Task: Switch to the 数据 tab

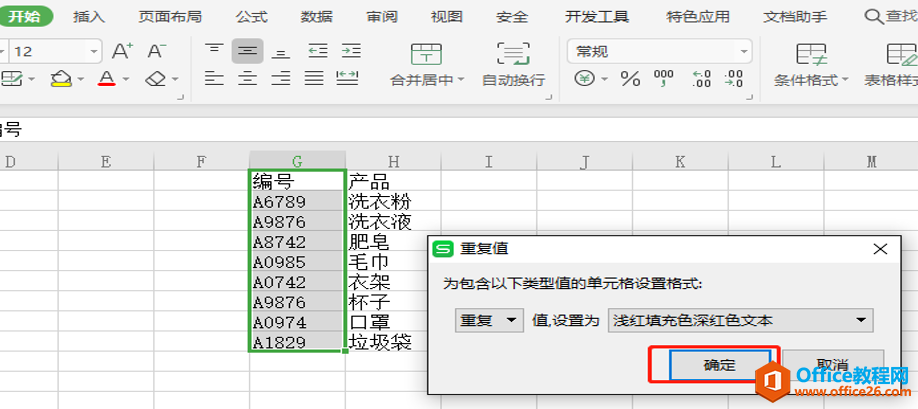Action: pyautogui.click(x=317, y=16)
